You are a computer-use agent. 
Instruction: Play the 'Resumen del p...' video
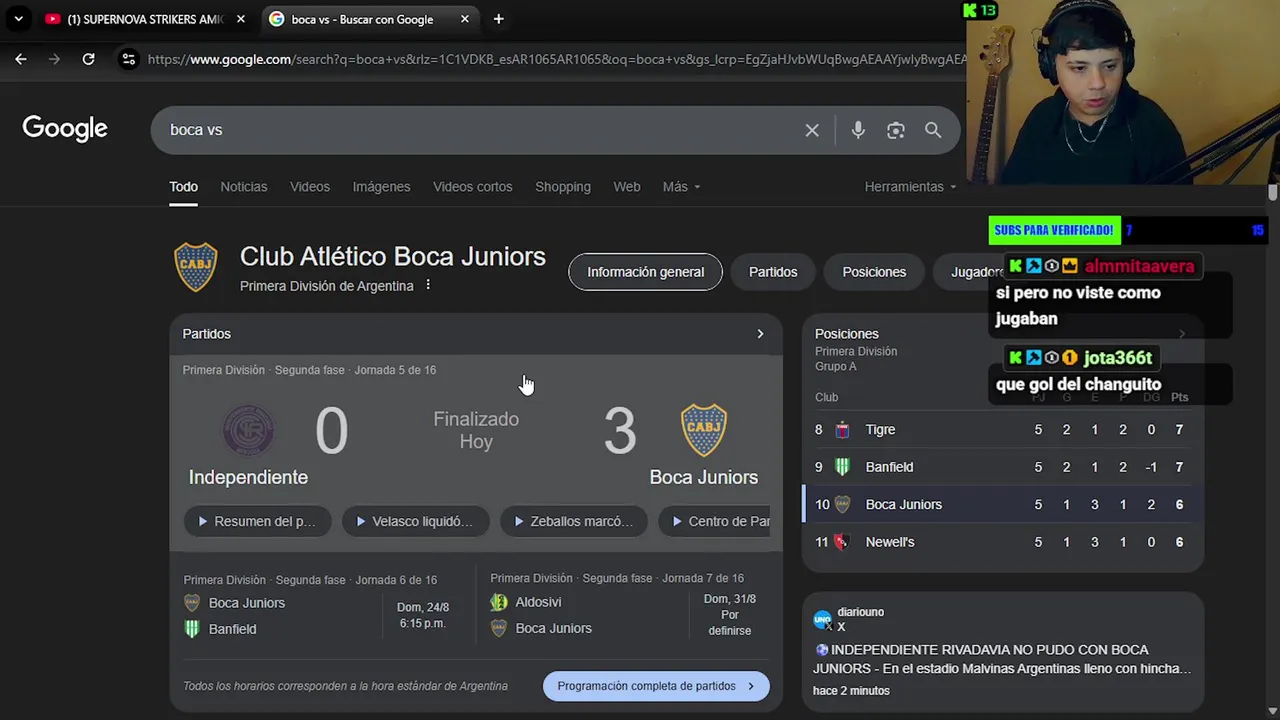point(257,521)
